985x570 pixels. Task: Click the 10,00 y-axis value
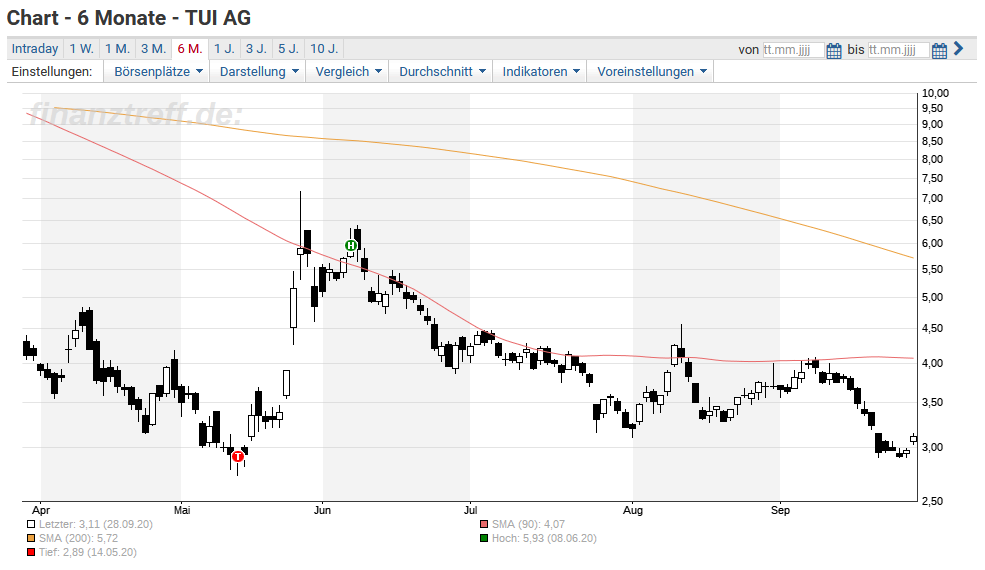point(935,94)
